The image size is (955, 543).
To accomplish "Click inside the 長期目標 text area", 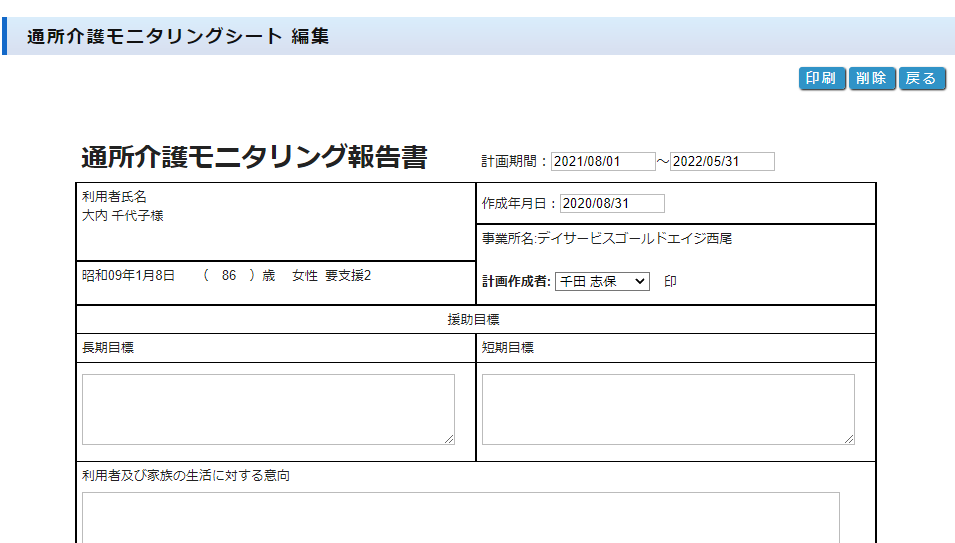I will (x=268, y=409).
